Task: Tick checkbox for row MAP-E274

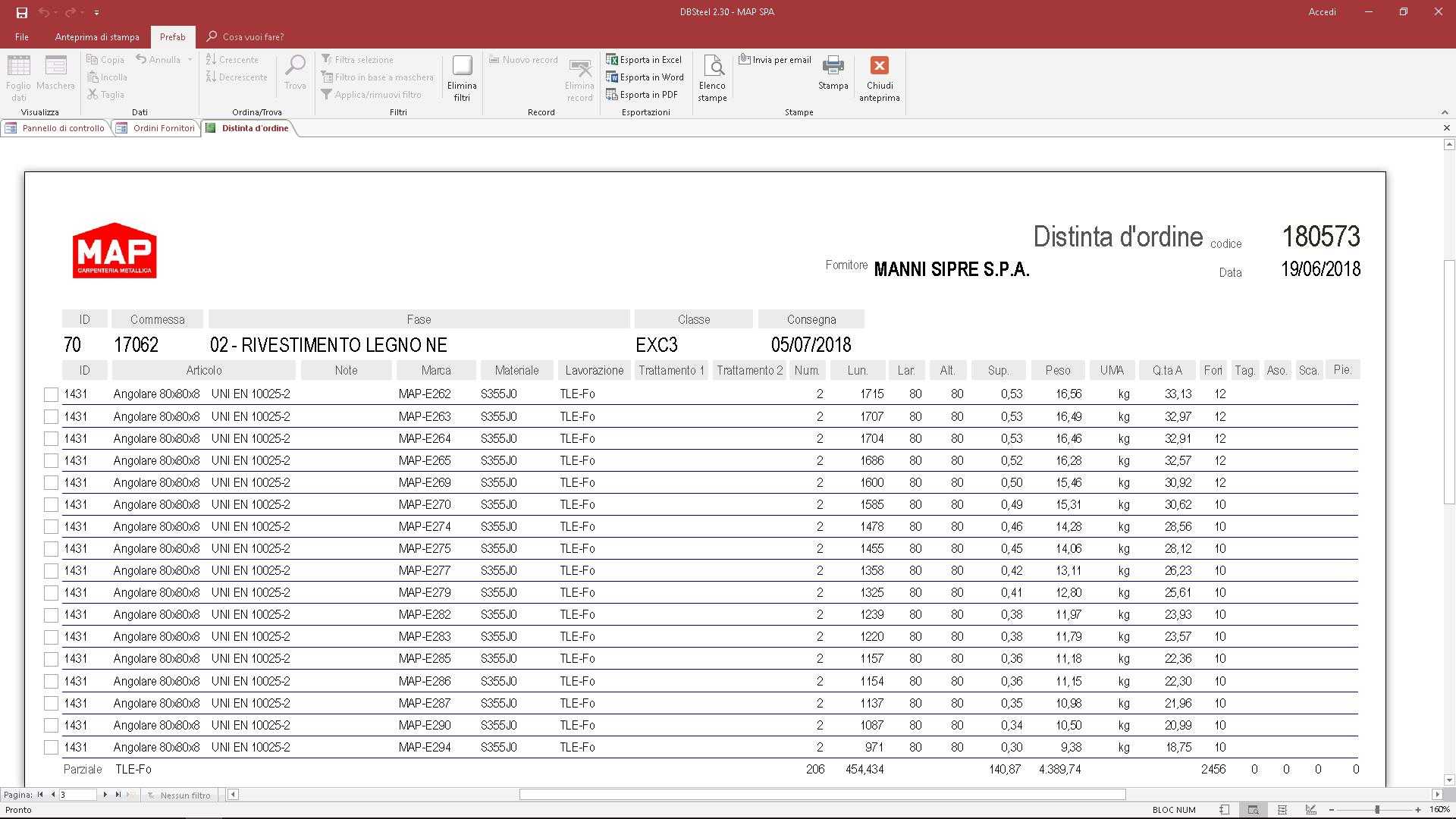Action: [51, 526]
